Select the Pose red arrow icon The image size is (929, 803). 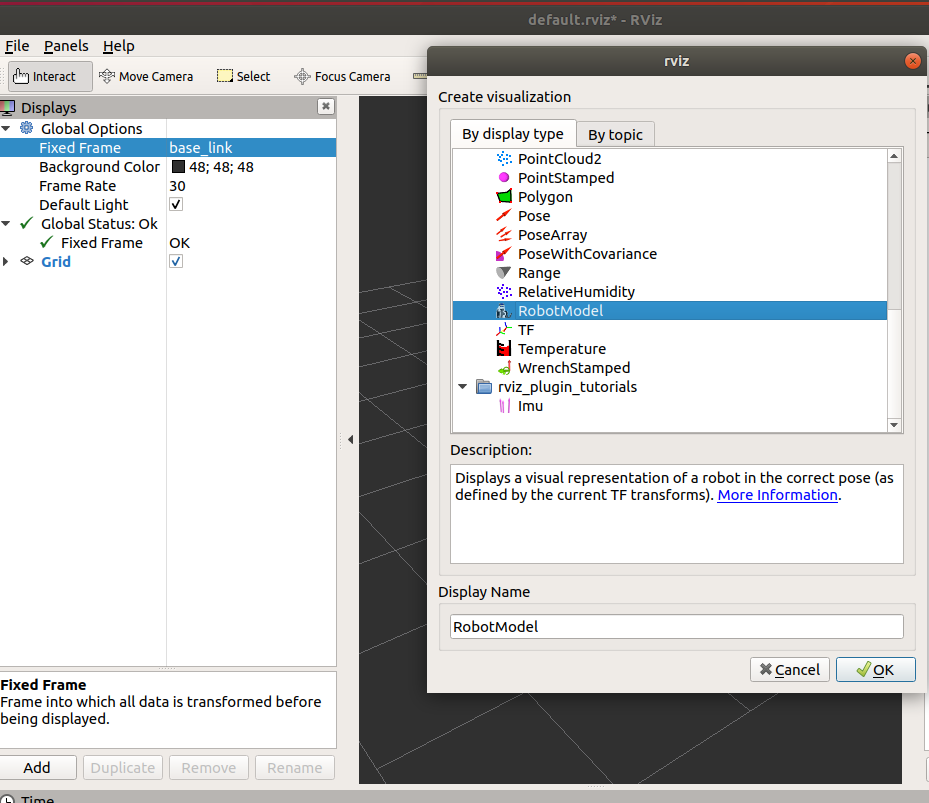tap(504, 215)
